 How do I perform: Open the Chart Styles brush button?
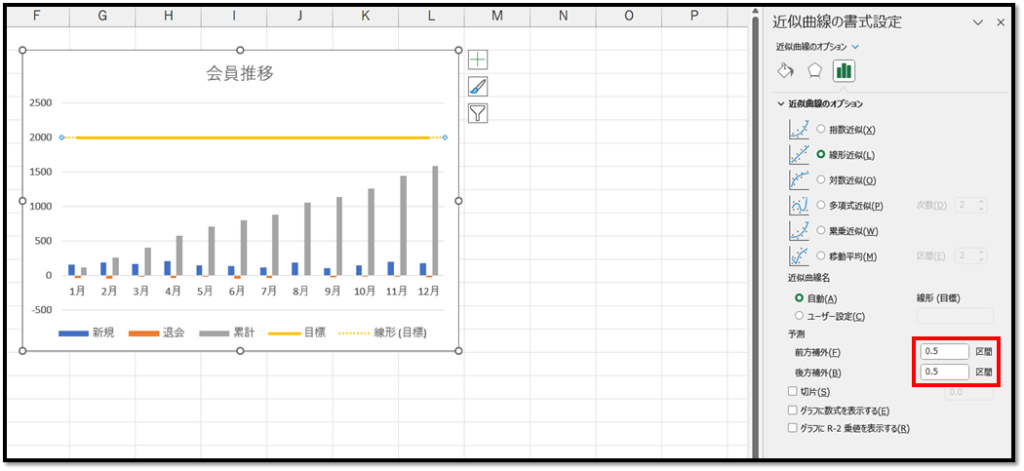(x=478, y=86)
